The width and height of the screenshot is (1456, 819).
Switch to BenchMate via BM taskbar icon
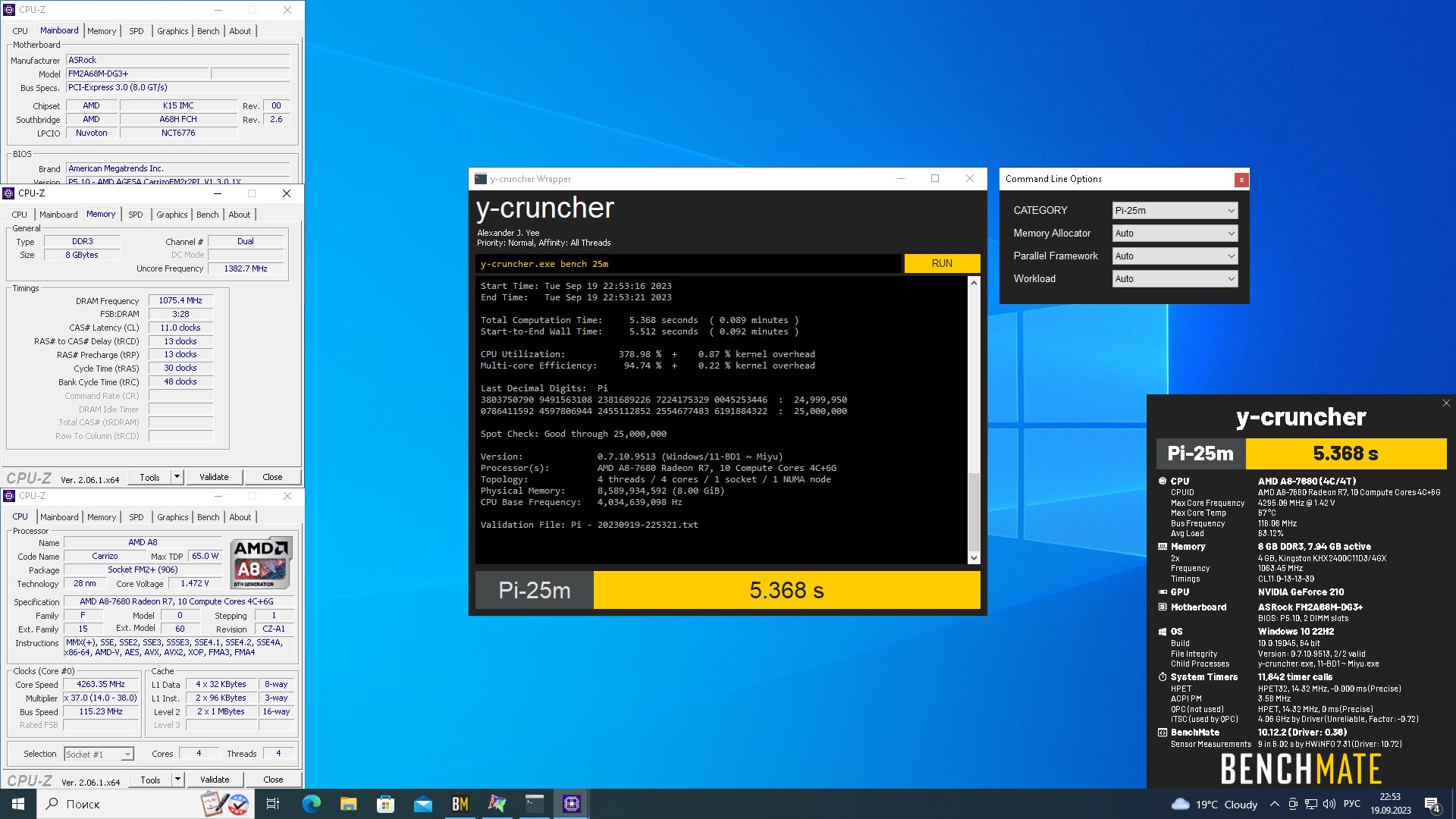[x=460, y=804]
